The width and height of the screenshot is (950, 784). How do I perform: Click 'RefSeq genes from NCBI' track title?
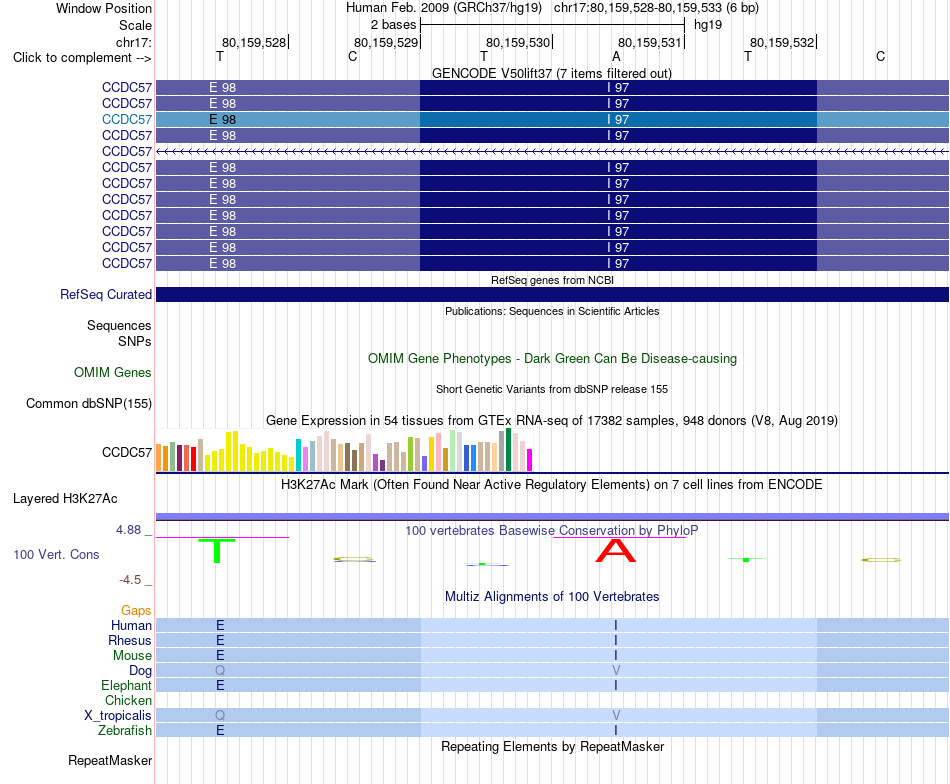(x=552, y=280)
